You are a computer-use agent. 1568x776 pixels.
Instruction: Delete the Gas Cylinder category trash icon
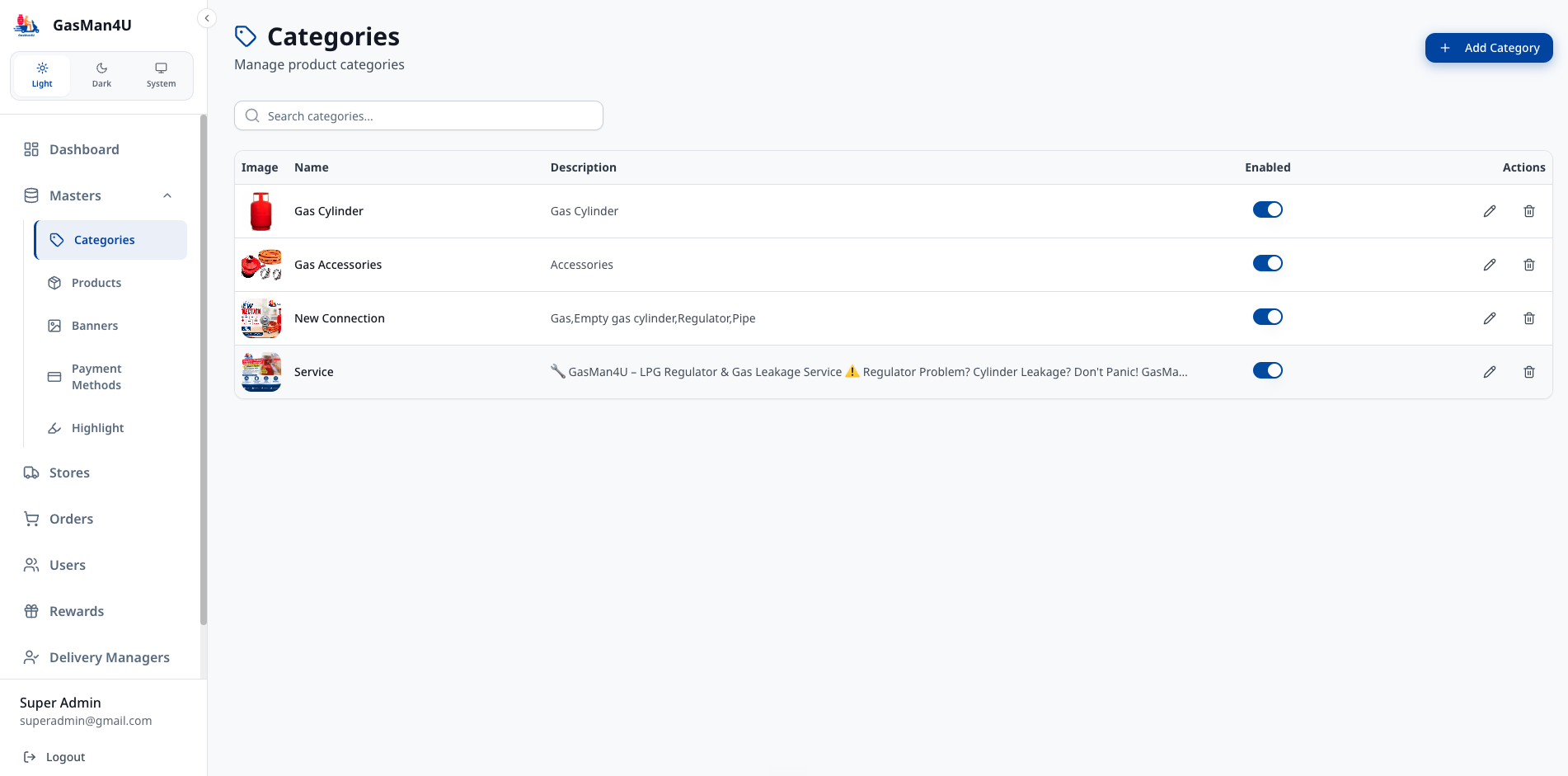point(1529,211)
